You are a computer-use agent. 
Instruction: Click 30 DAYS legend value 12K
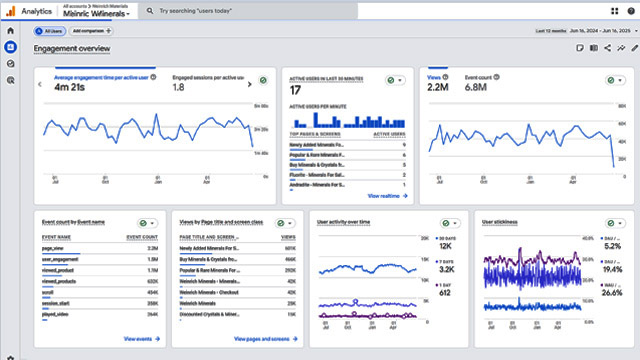pyautogui.click(x=445, y=246)
